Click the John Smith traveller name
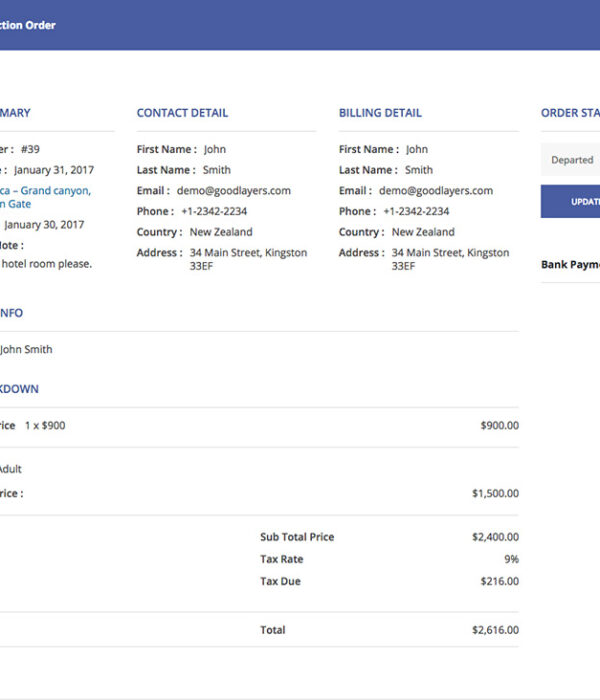600x700 pixels. click(x=26, y=350)
